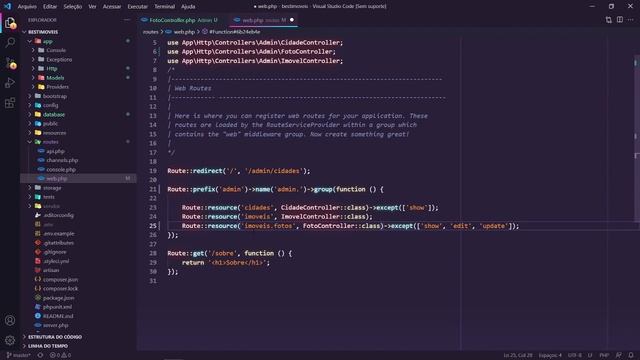Screen dimensions: 640x360
Task: Open the Editar menu
Action: 50,6
